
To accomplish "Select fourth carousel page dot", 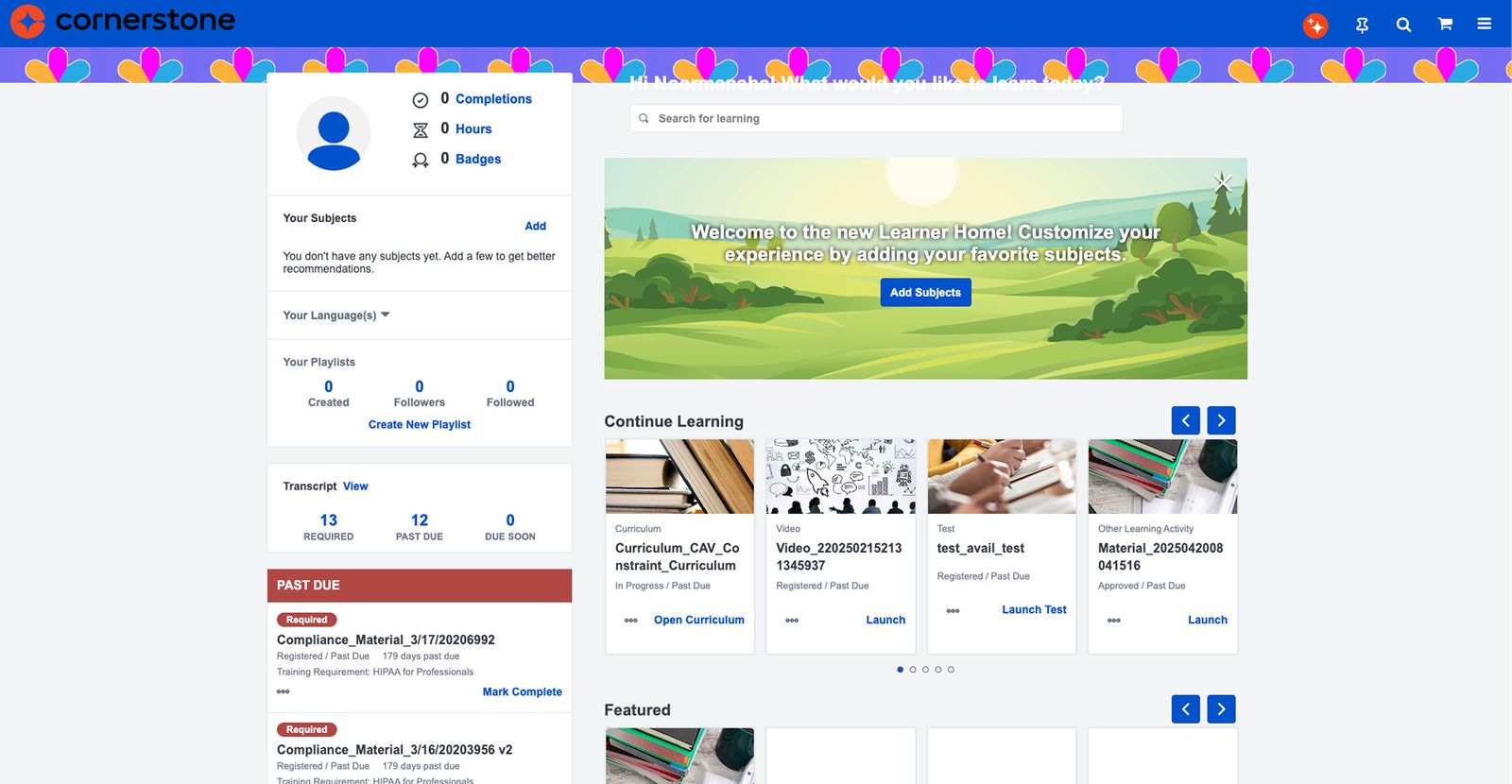I will (938, 670).
